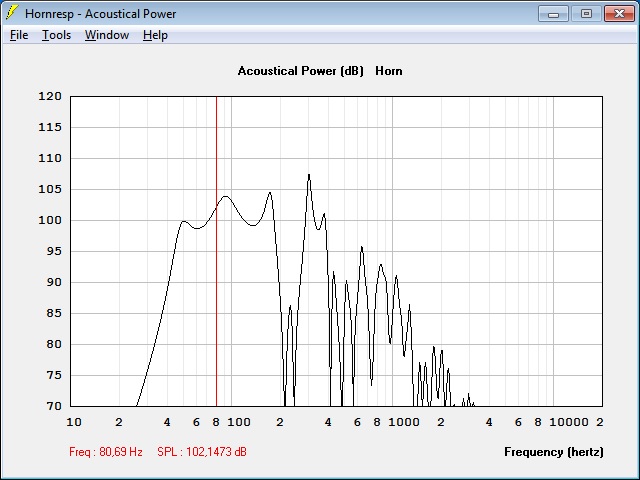Click the chart title 'Acoustical Power (dB)'
This screenshot has width=640, height=480.
300,71
